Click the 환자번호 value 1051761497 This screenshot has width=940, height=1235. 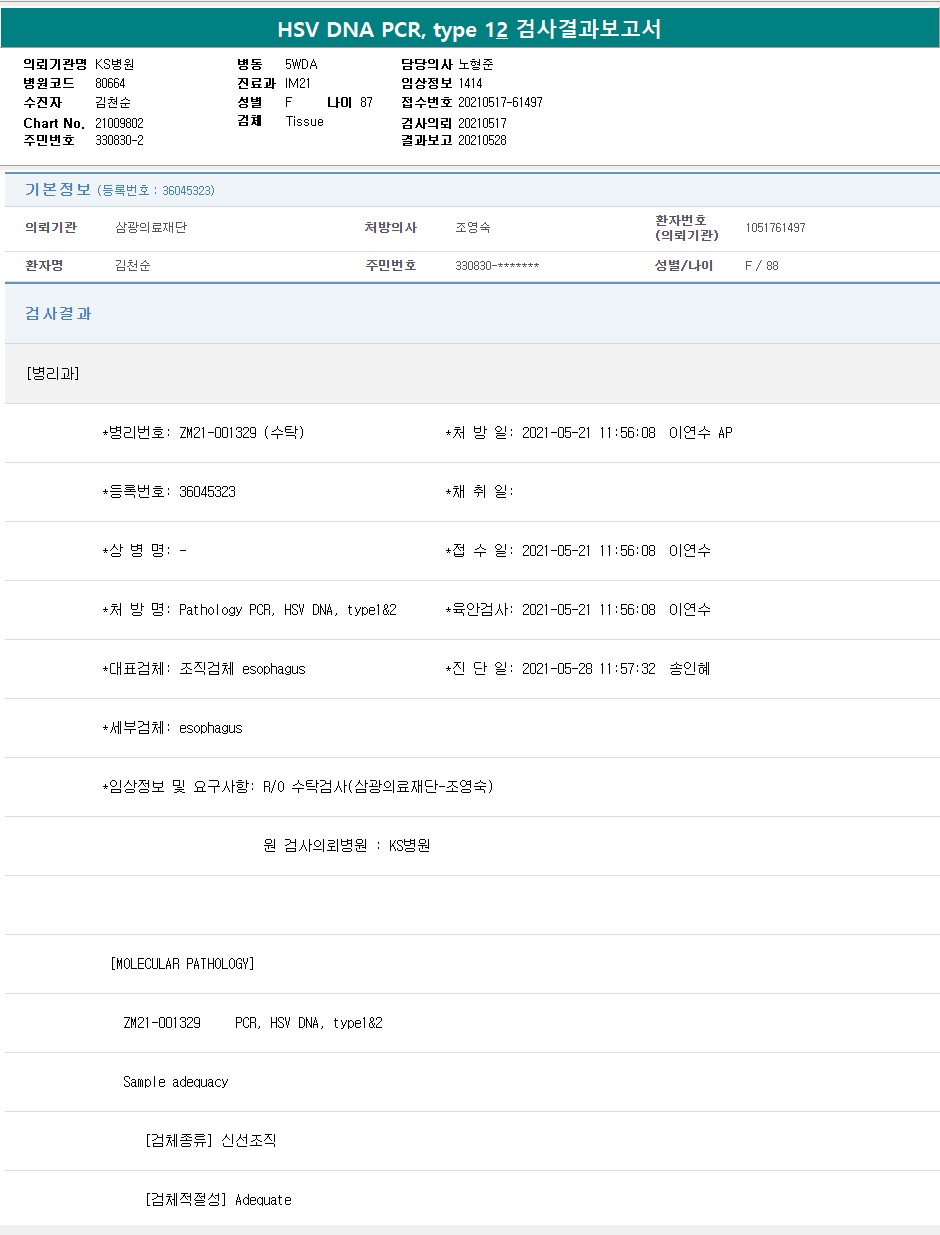(775, 227)
